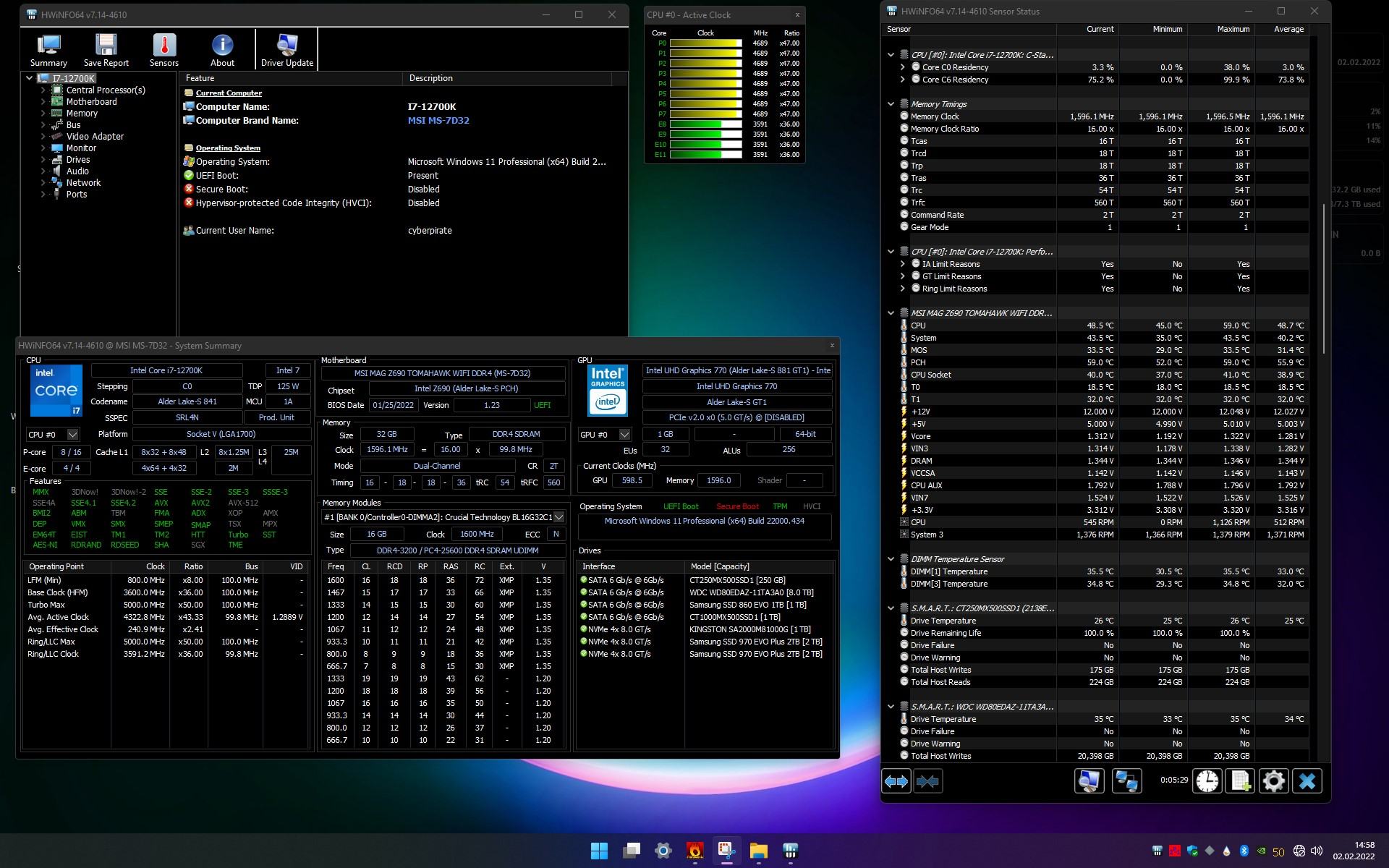
Task: Reset the sensor clock timer button
Action: [1207, 780]
